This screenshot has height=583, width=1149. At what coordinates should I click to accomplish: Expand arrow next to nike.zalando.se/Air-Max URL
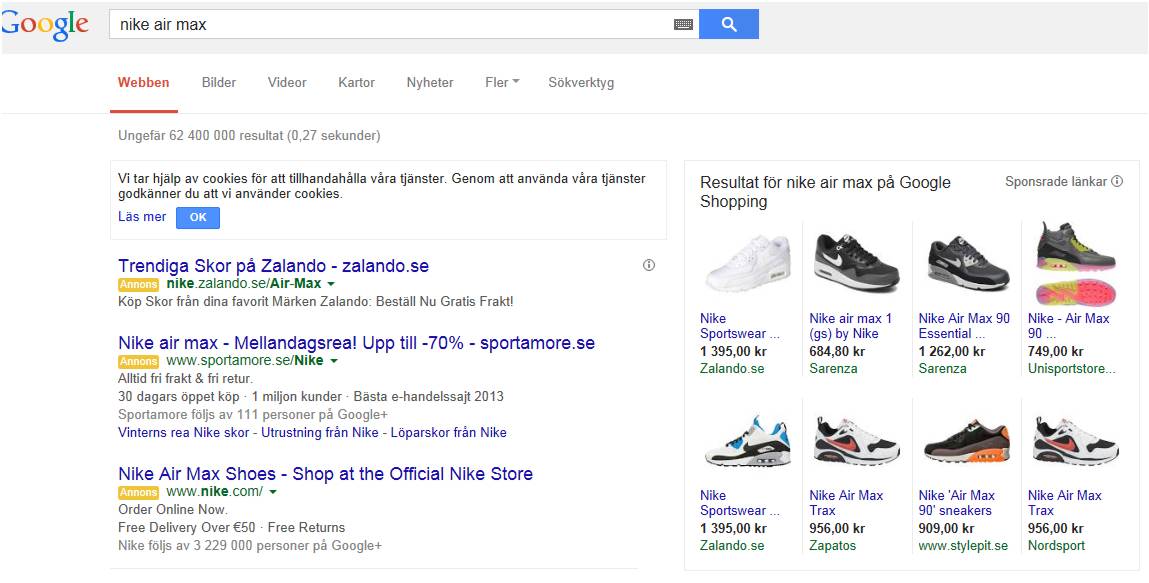point(331,284)
